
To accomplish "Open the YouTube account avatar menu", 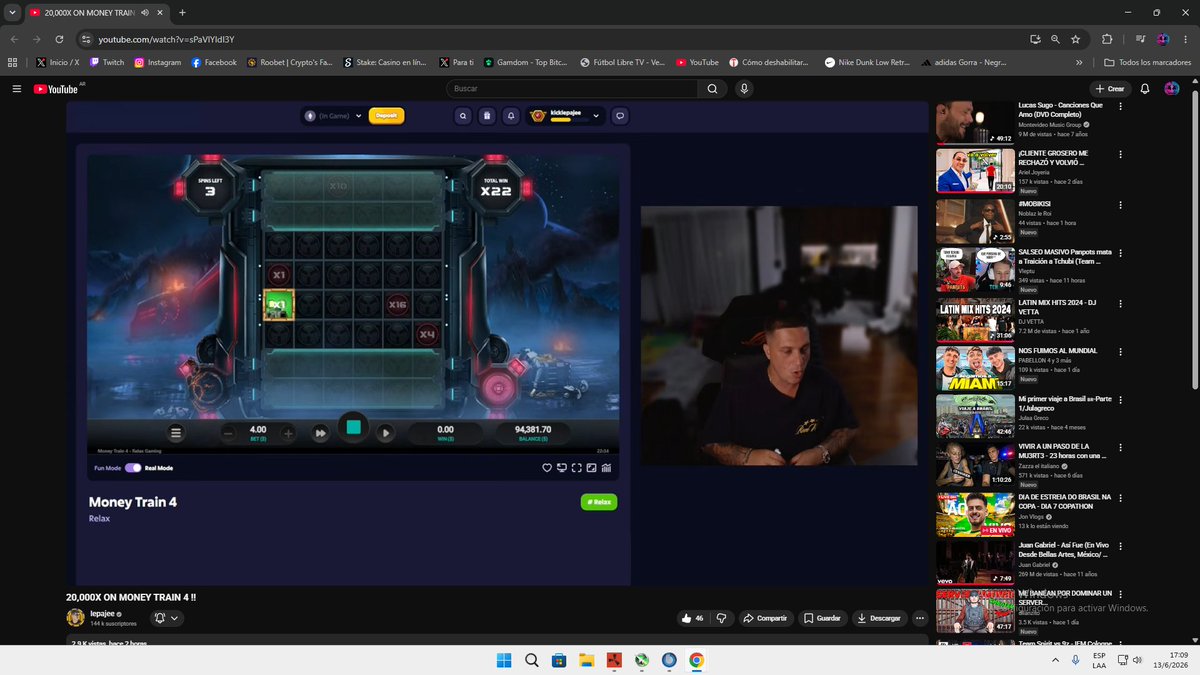I will [1172, 89].
